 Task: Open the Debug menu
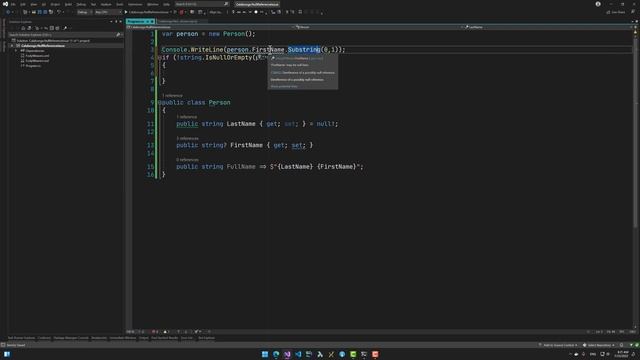pyautogui.click(x=81, y=4)
